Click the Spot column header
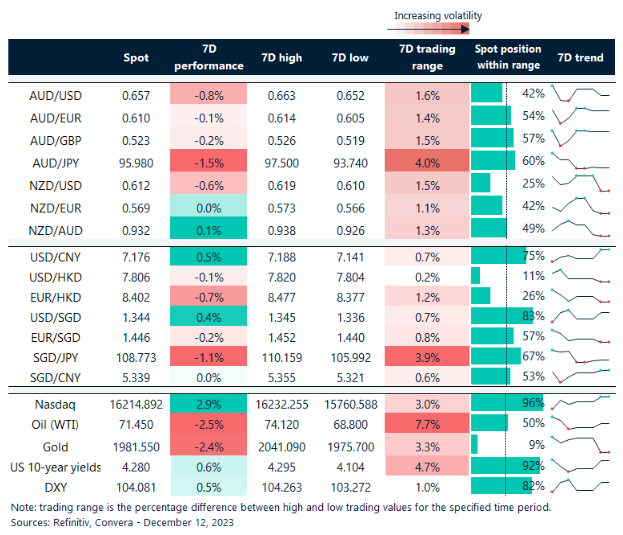623x535 pixels. pyautogui.click(x=134, y=58)
